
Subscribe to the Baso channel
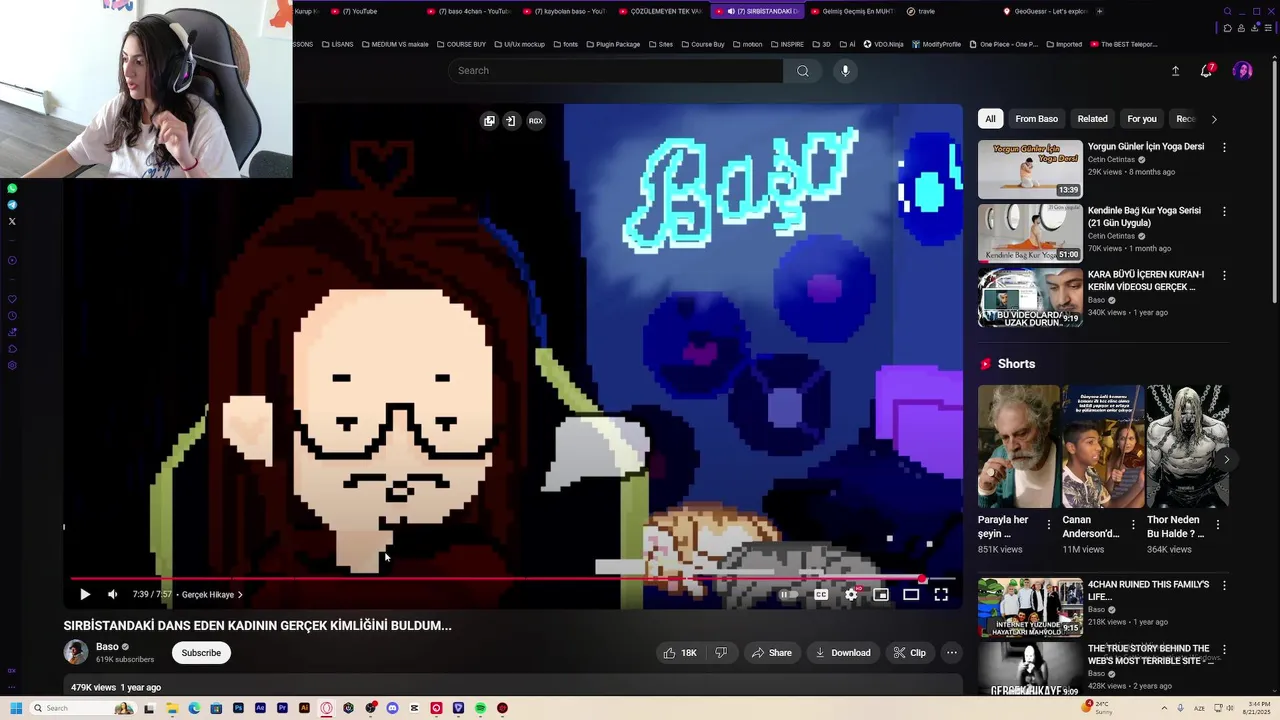(201, 653)
